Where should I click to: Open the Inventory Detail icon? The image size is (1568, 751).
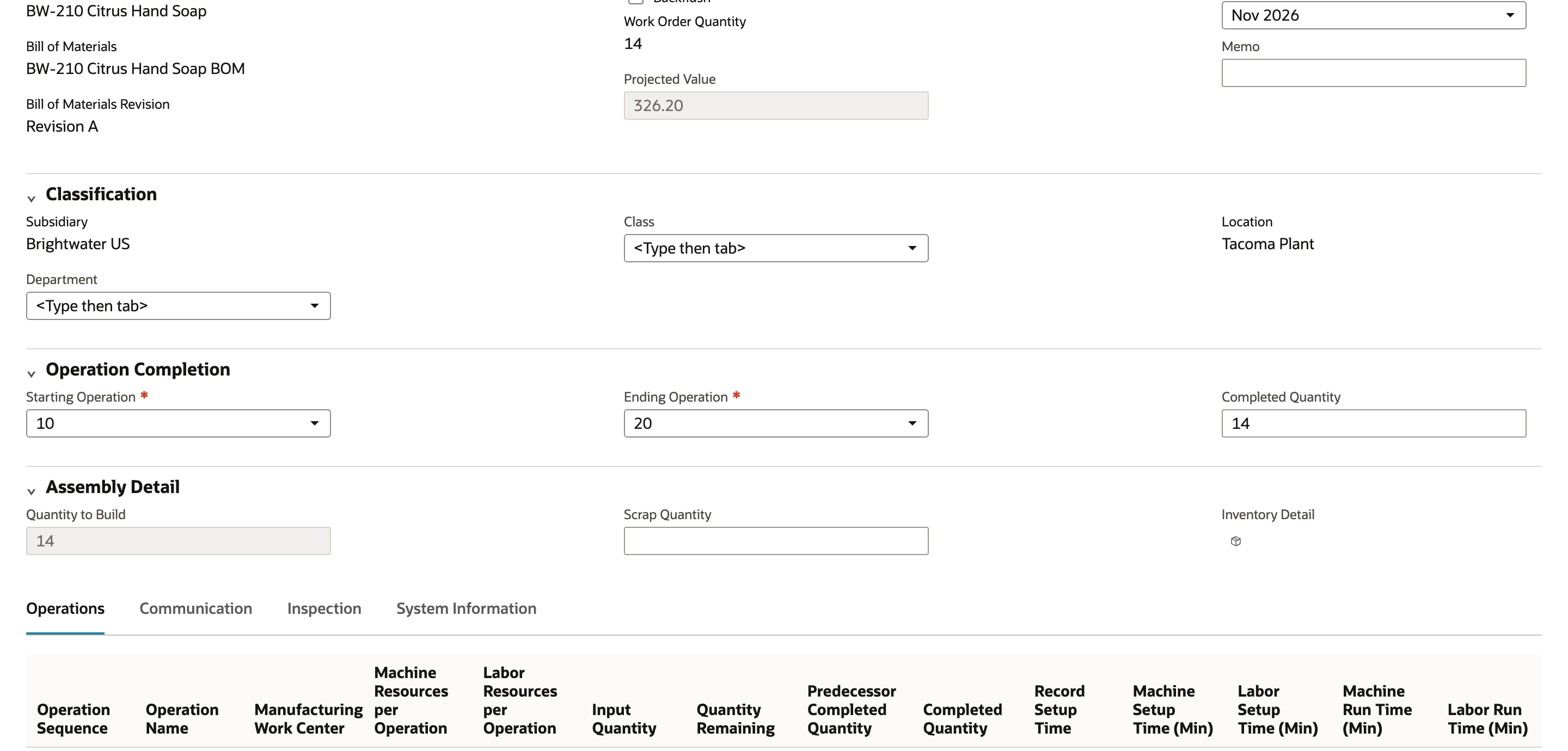pyautogui.click(x=1235, y=541)
